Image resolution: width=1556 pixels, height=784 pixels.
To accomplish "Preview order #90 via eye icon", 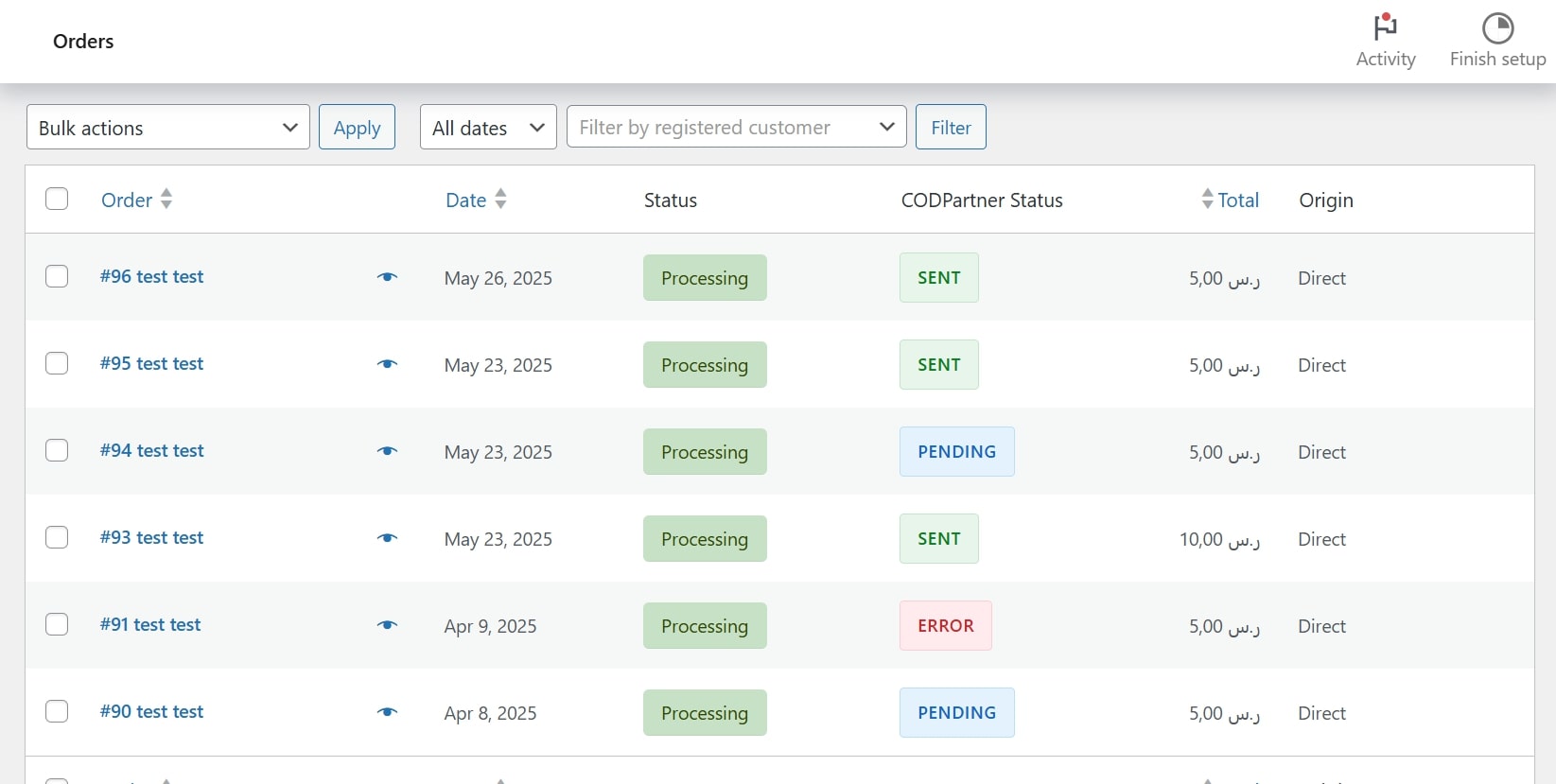I will 387,712.
